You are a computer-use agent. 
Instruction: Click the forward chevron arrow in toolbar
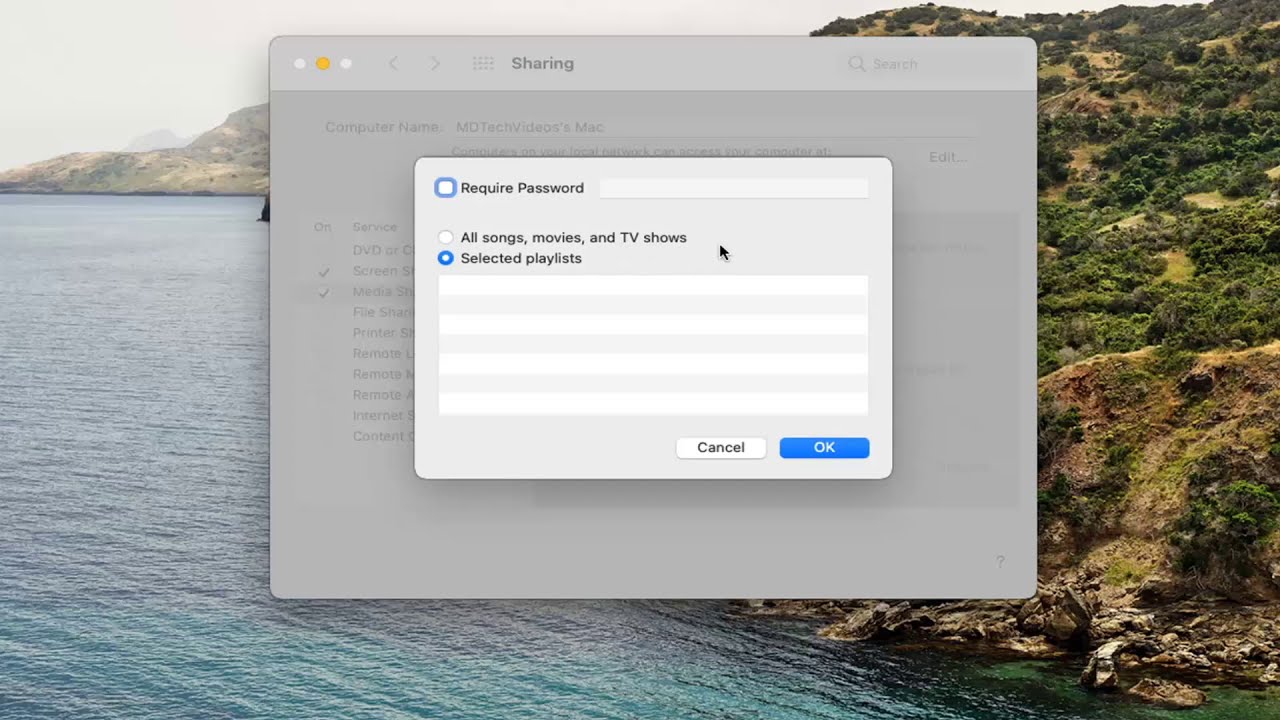click(x=434, y=64)
